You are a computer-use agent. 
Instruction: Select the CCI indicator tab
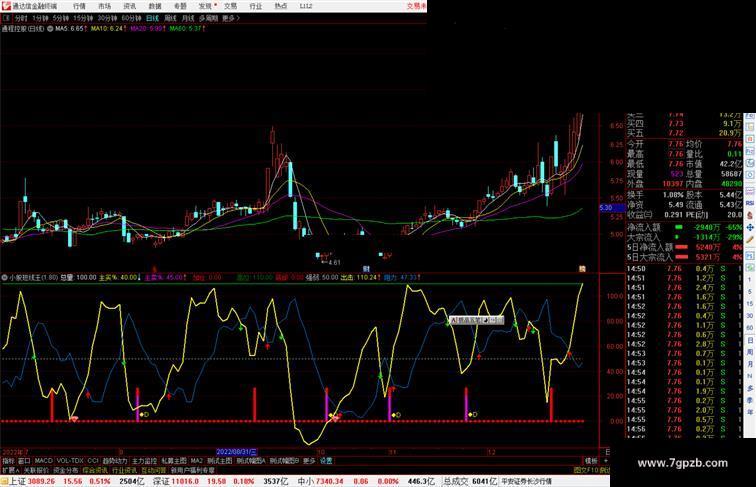coord(93,461)
